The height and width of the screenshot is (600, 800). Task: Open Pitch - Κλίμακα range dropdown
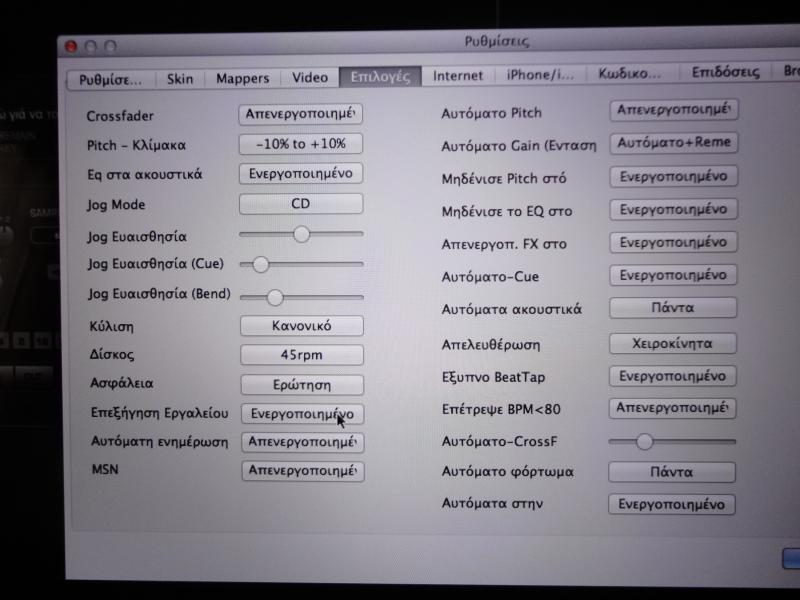300,144
